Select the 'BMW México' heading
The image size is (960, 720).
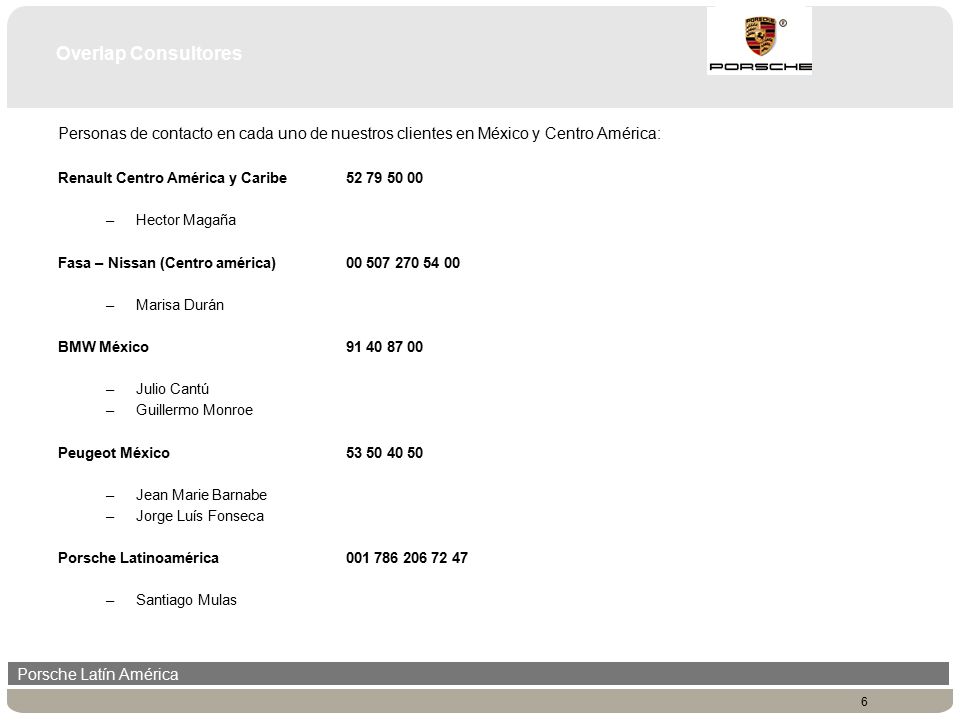(x=103, y=347)
